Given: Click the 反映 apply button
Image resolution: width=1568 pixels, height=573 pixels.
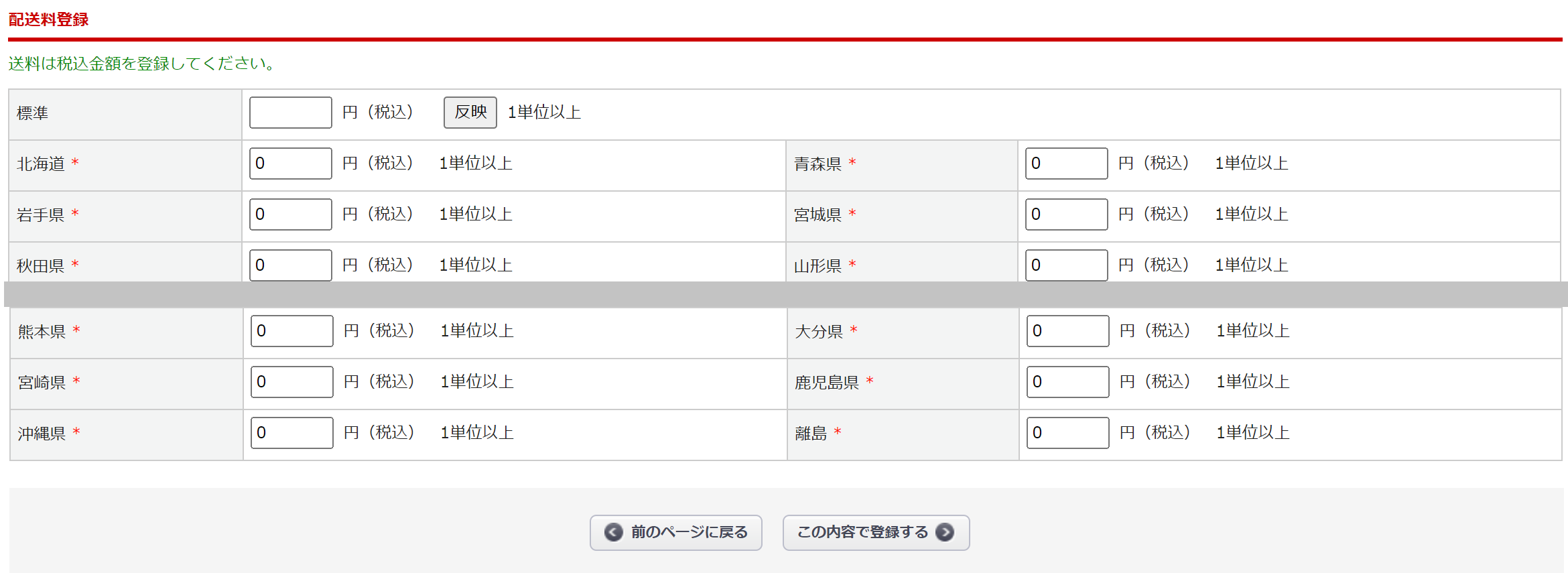Looking at the screenshot, I should point(470,112).
